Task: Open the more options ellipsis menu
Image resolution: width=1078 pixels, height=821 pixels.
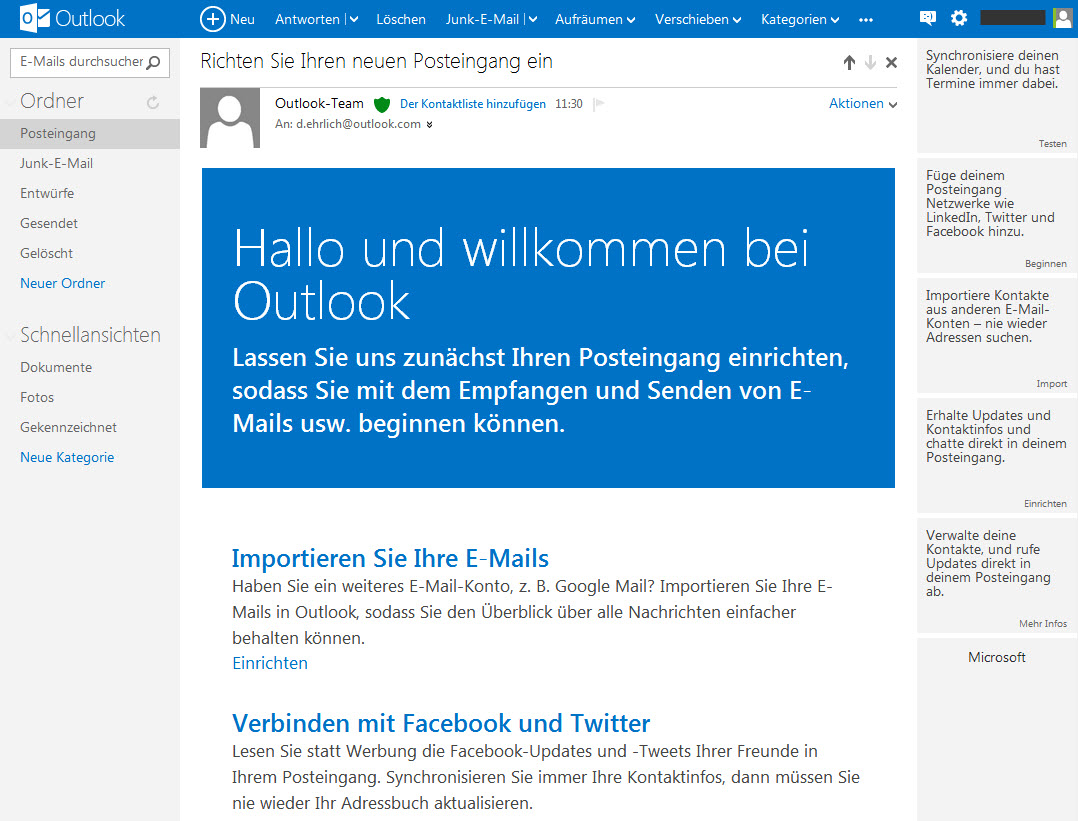Action: click(866, 19)
